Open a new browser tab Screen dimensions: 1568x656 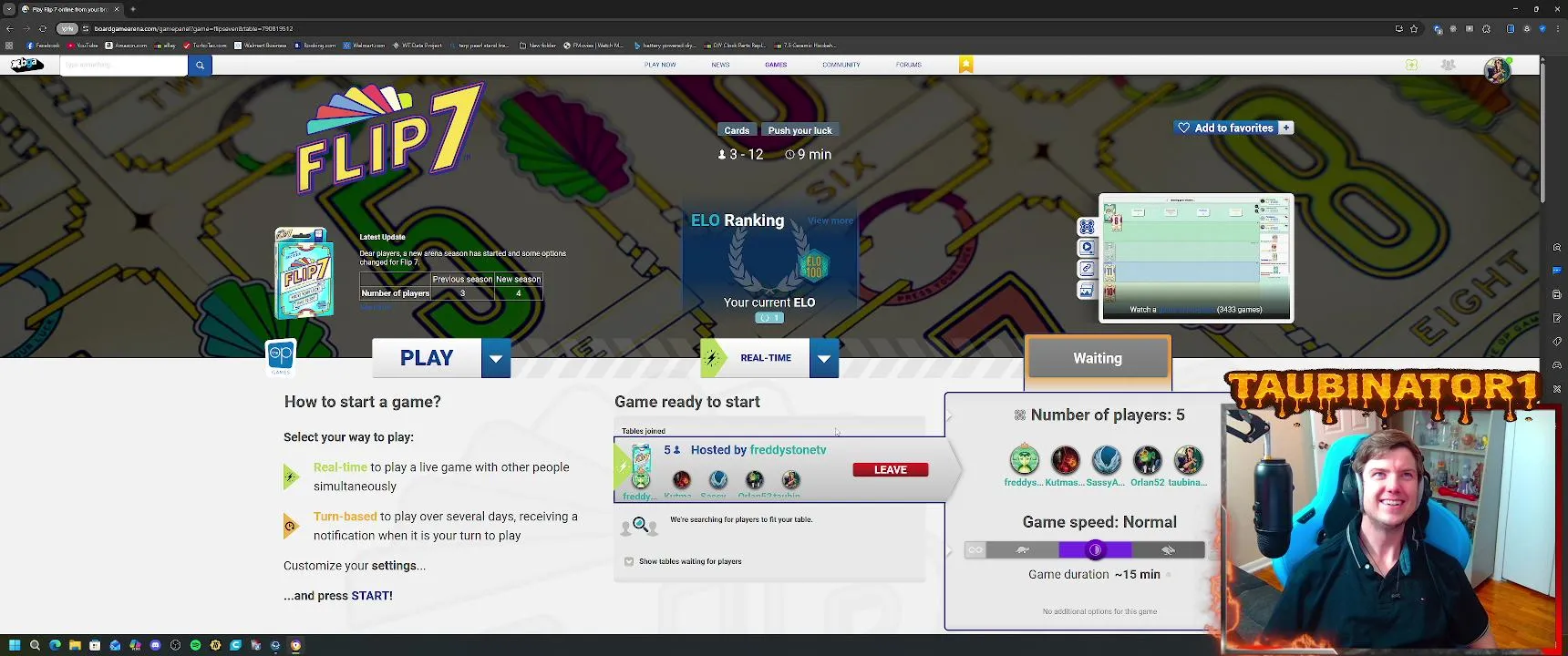click(x=133, y=9)
